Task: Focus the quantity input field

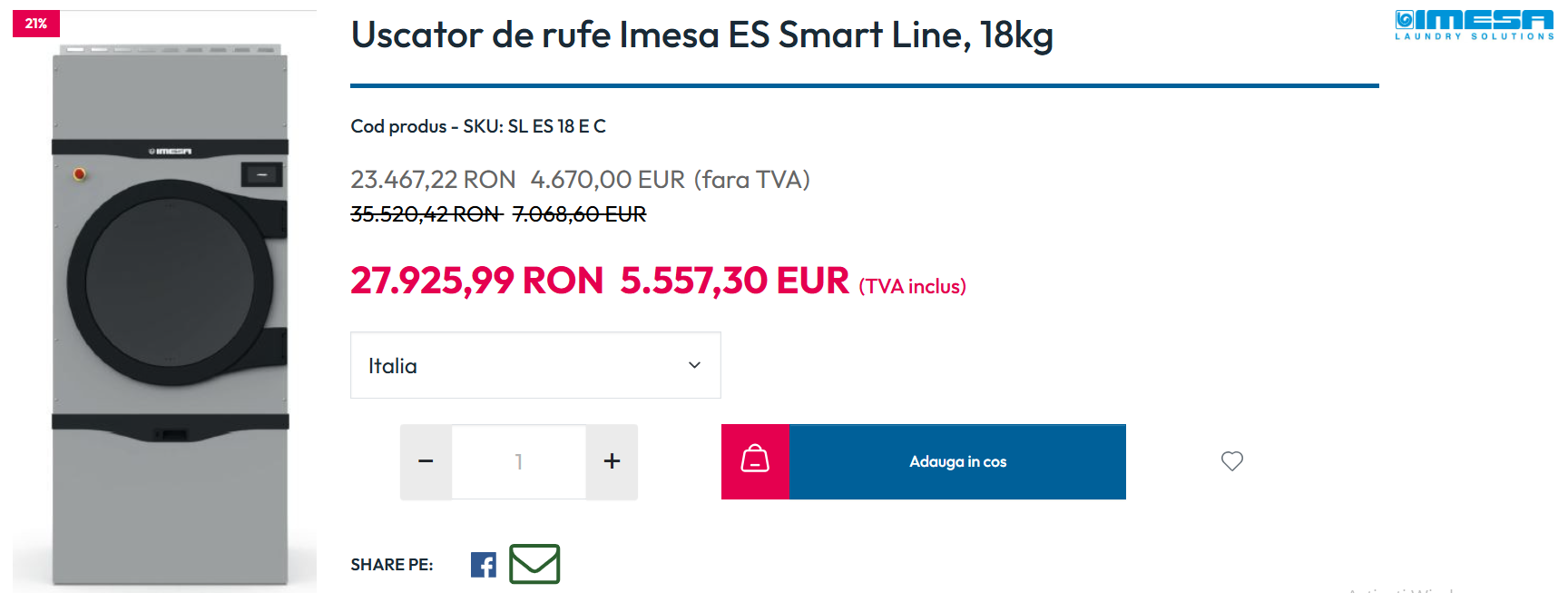Action: (x=519, y=461)
